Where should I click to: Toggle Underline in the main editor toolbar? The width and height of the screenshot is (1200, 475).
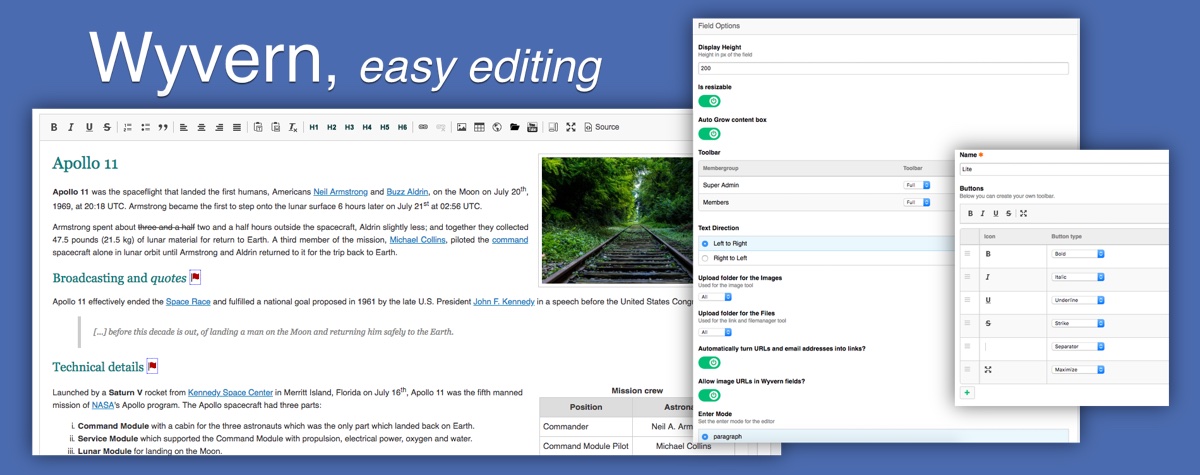(x=89, y=127)
